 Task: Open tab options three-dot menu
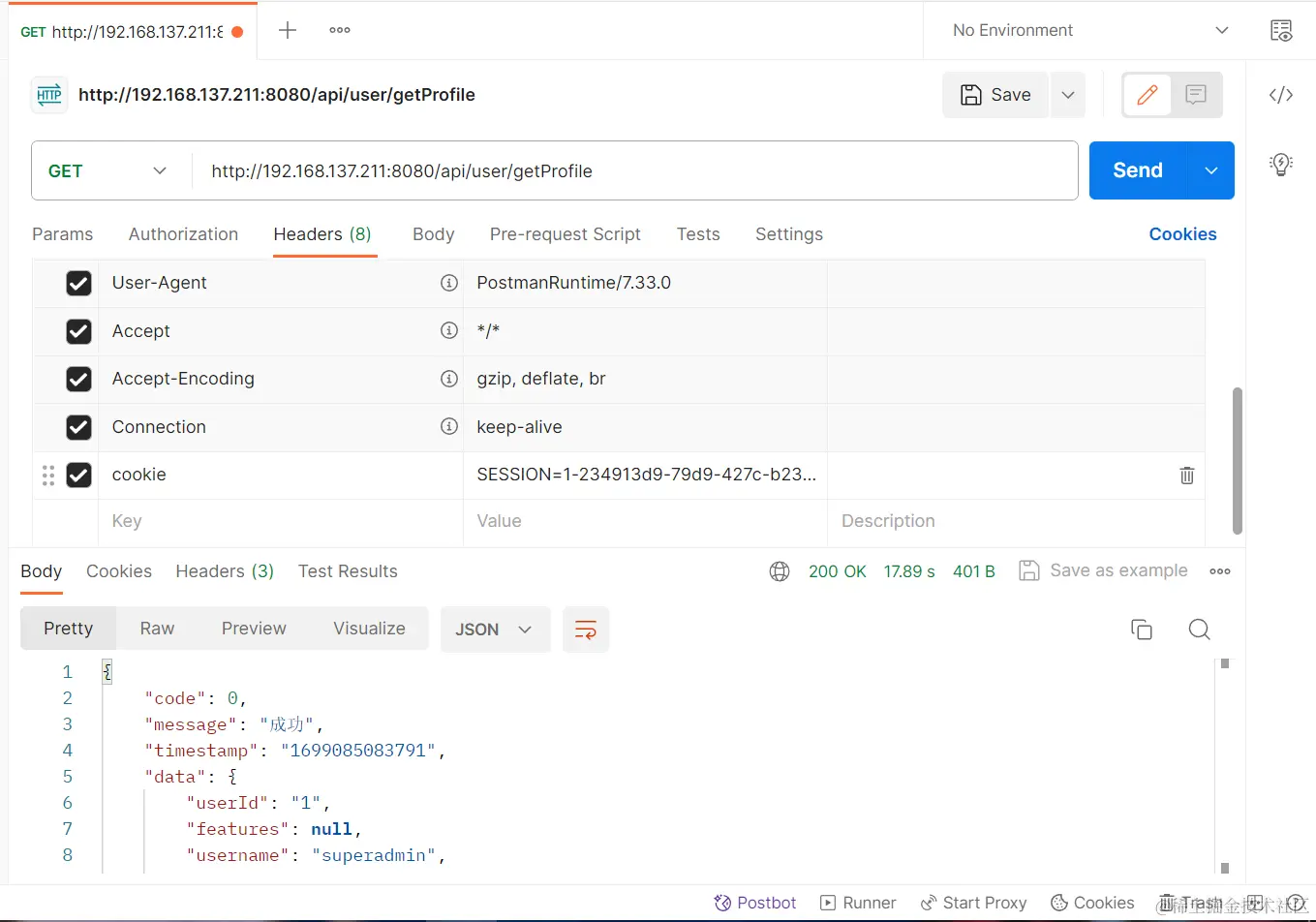[340, 30]
